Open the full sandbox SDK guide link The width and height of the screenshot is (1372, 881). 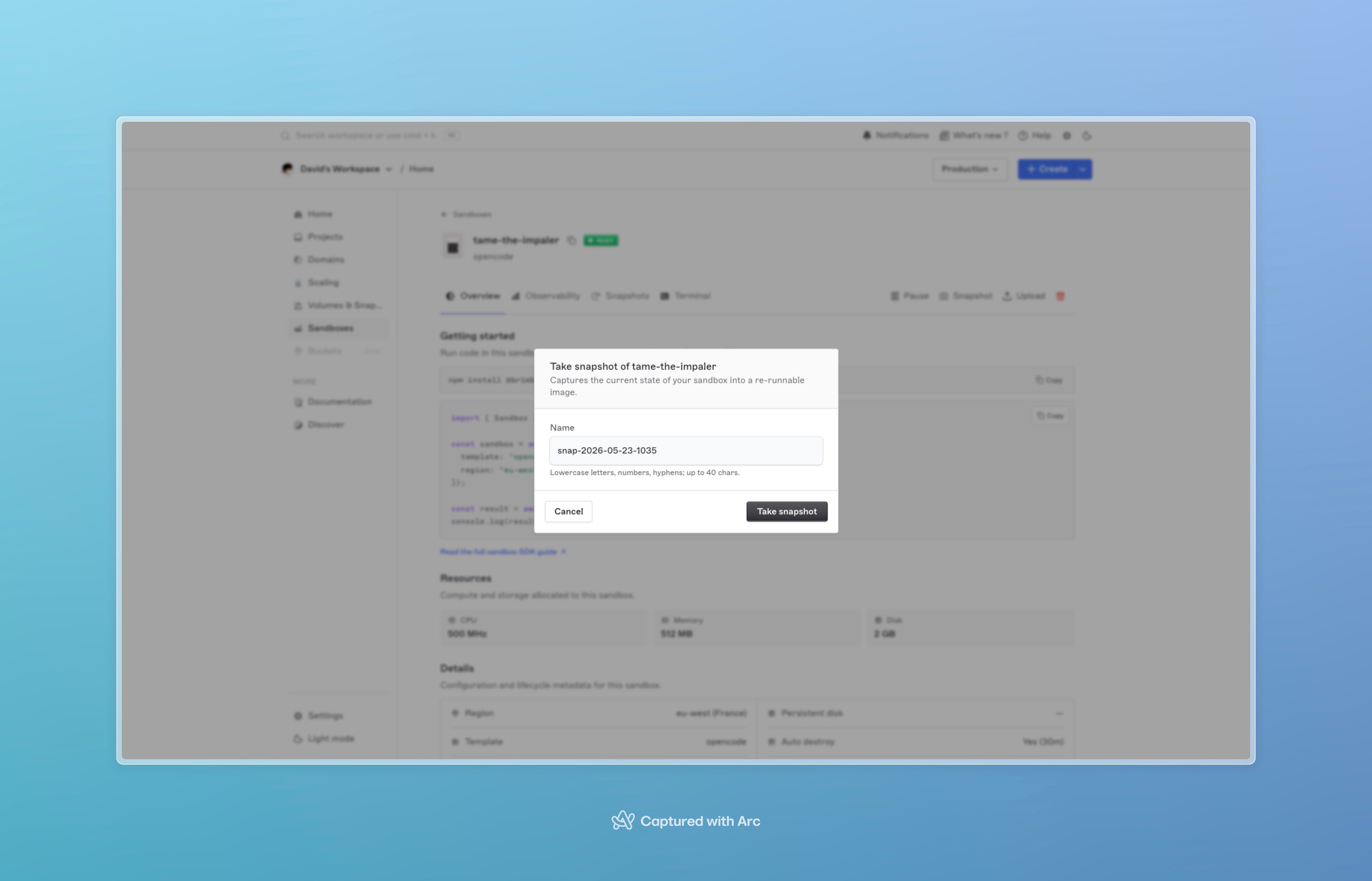[503, 551]
